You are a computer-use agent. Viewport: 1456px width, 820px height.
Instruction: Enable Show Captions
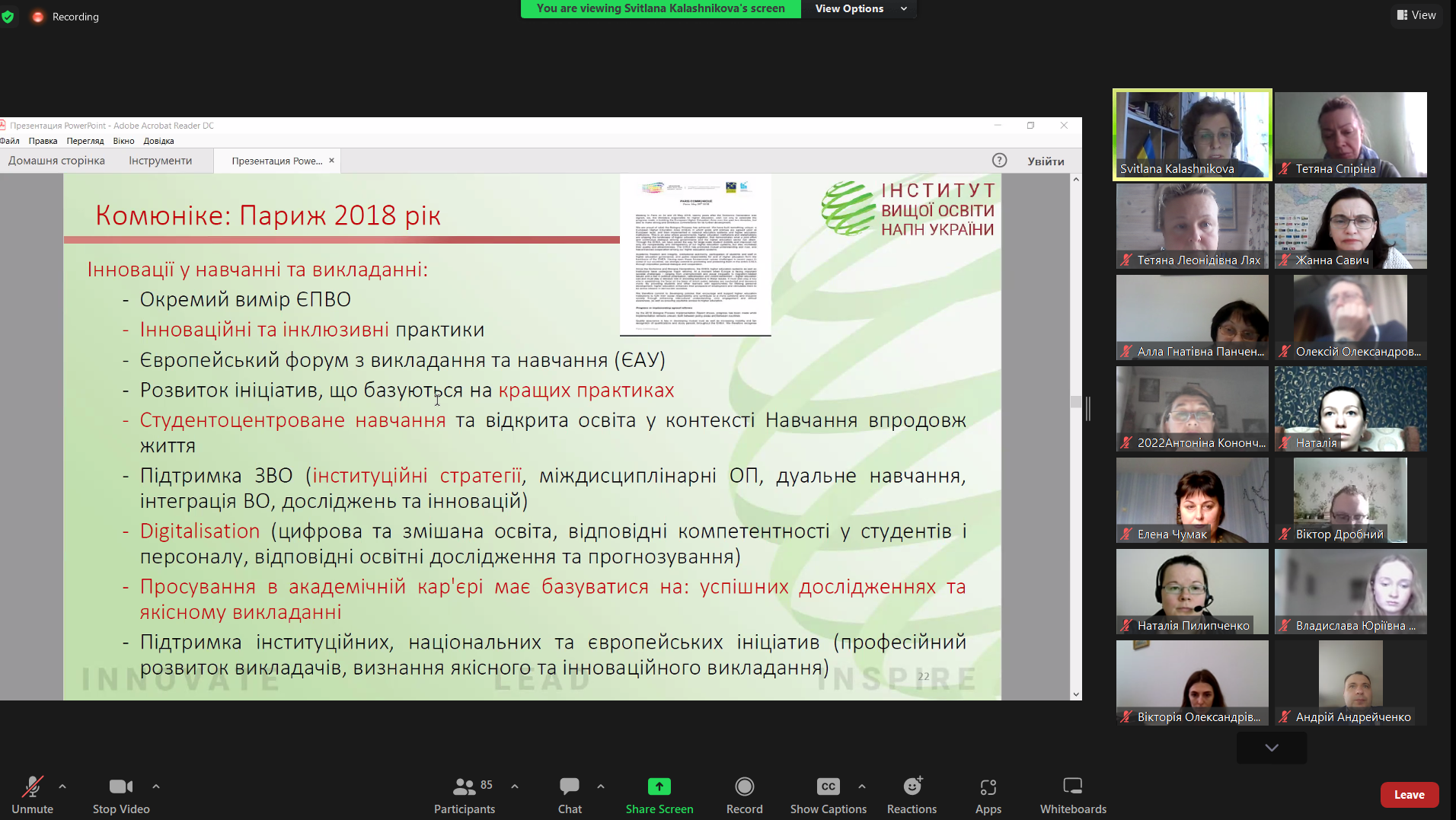click(x=828, y=795)
